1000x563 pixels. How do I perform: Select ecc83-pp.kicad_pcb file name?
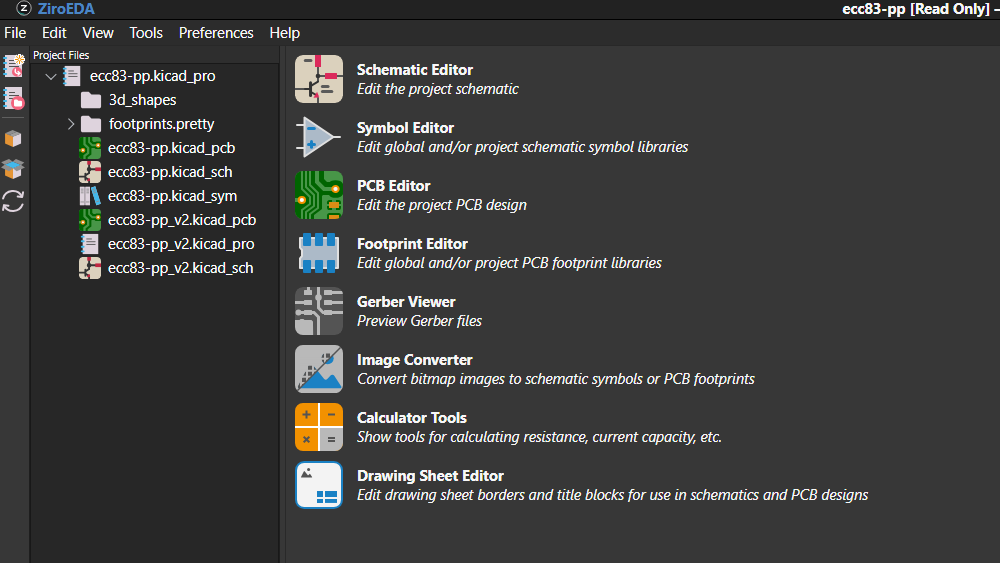(x=171, y=148)
